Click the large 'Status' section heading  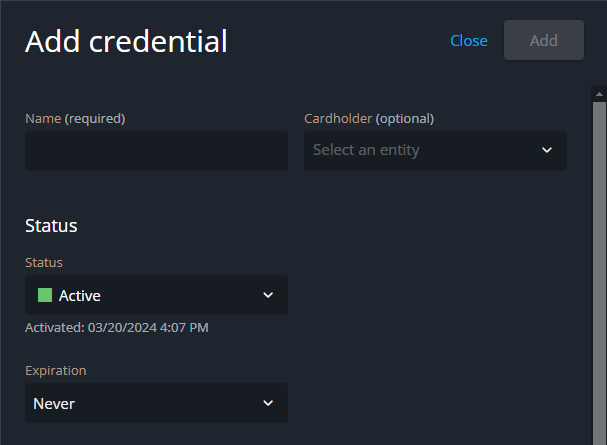point(51,226)
